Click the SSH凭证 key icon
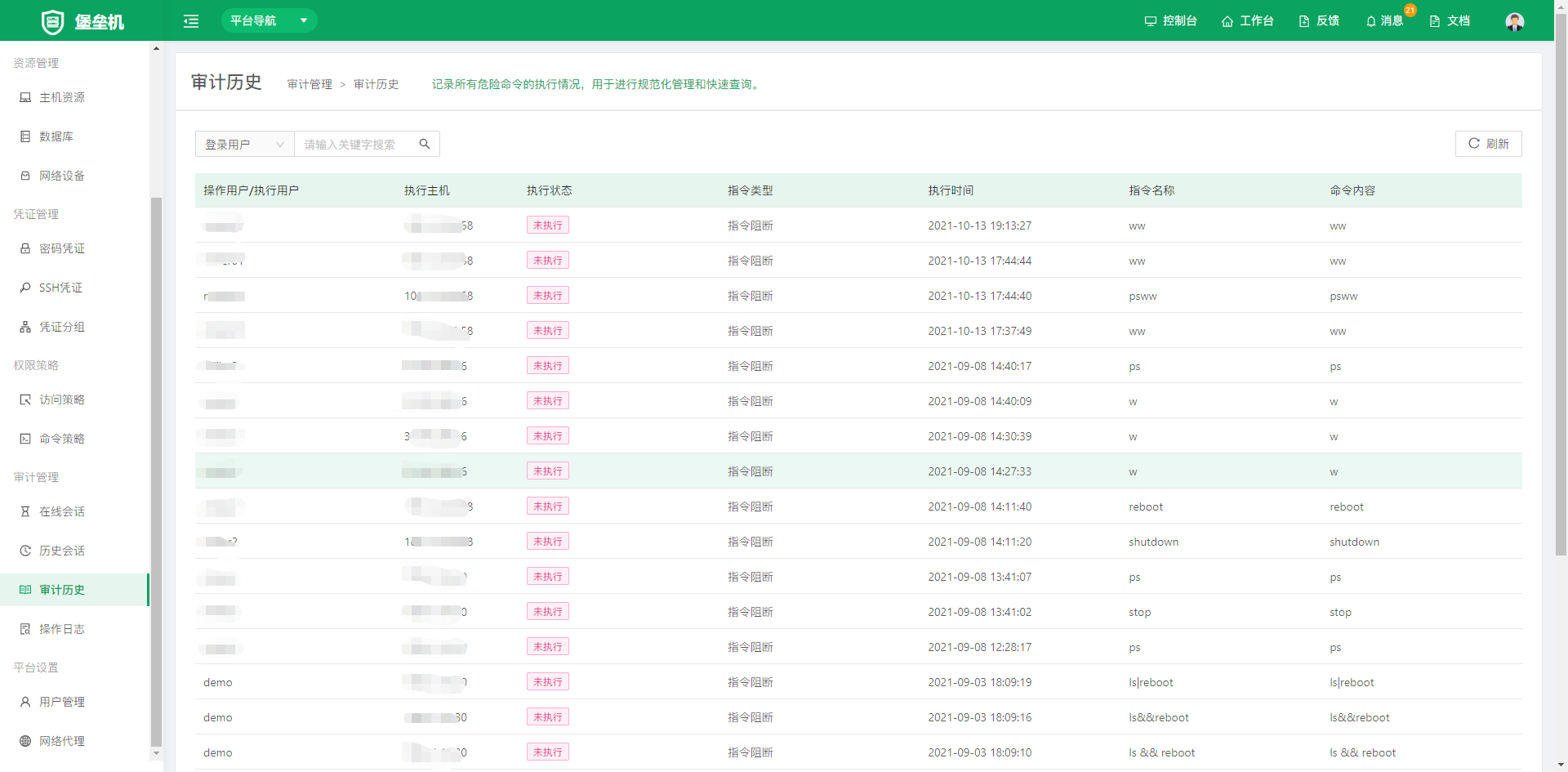This screenshot has width=1568, height=772. pos(25,288)
